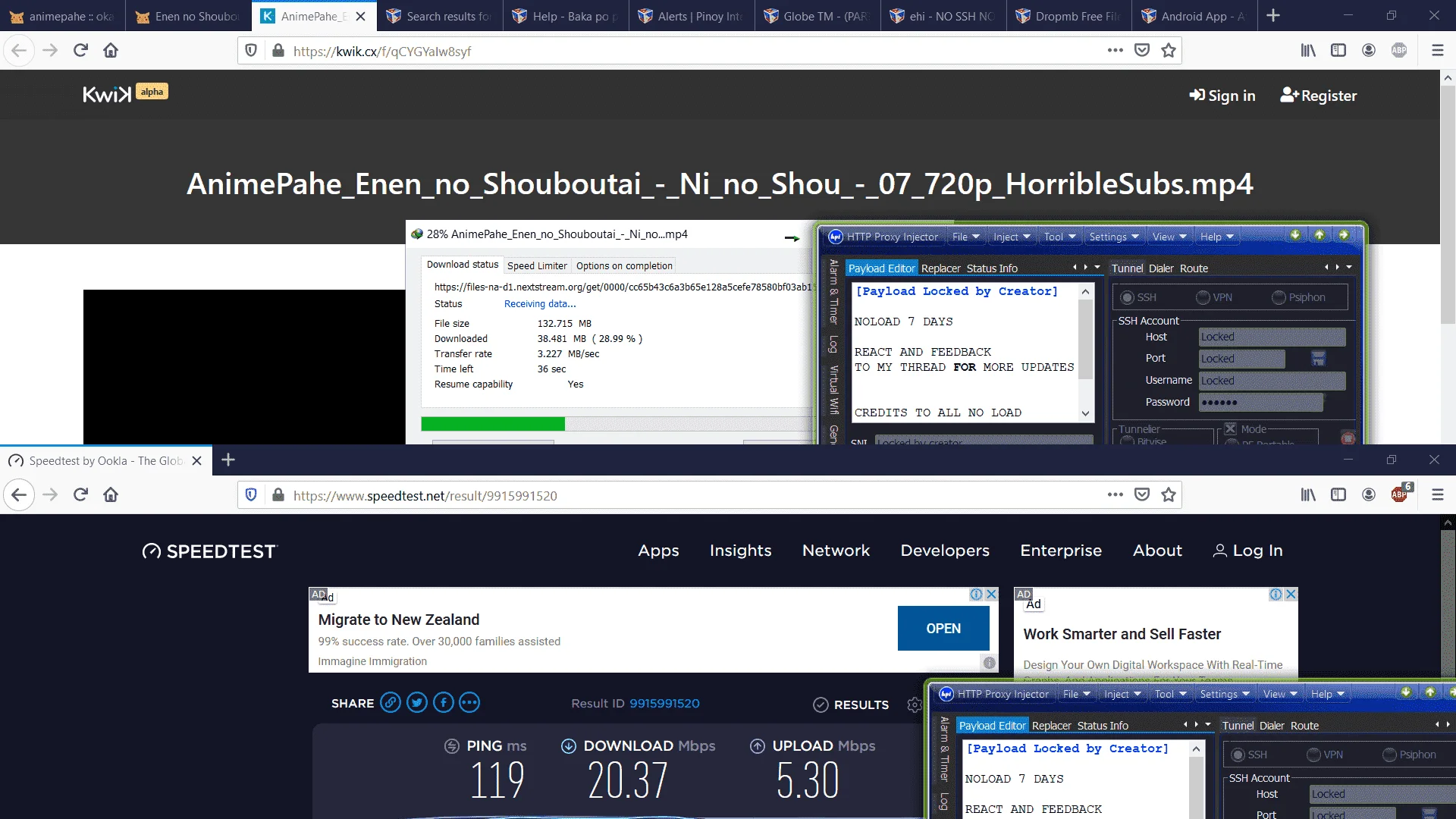Click OPEN button on New Zealand ad
Image resolution: width=1456 pixels, height=819 pixels.
coord(943,628)
